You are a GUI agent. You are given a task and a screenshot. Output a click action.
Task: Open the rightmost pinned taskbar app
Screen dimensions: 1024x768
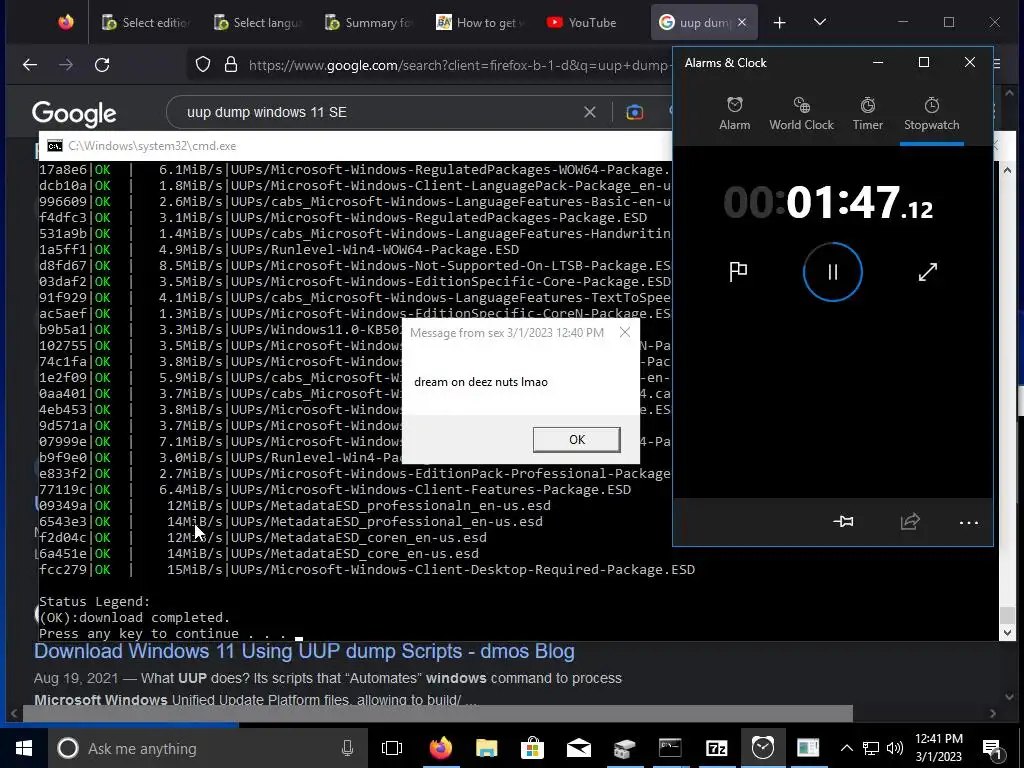(808, 748)
